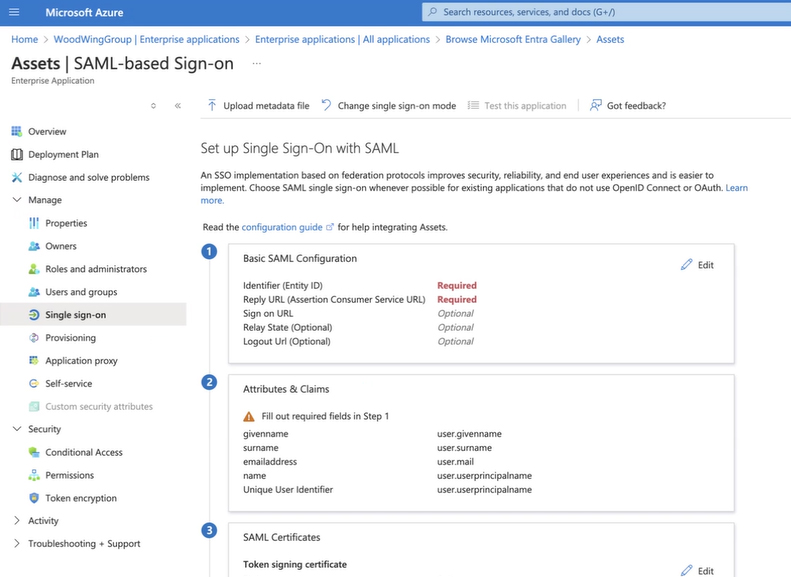The width and height of the screenshot is (791, 577).
Task: Collapse the sidebar with double chevron
Action: [x=178, y=105]
